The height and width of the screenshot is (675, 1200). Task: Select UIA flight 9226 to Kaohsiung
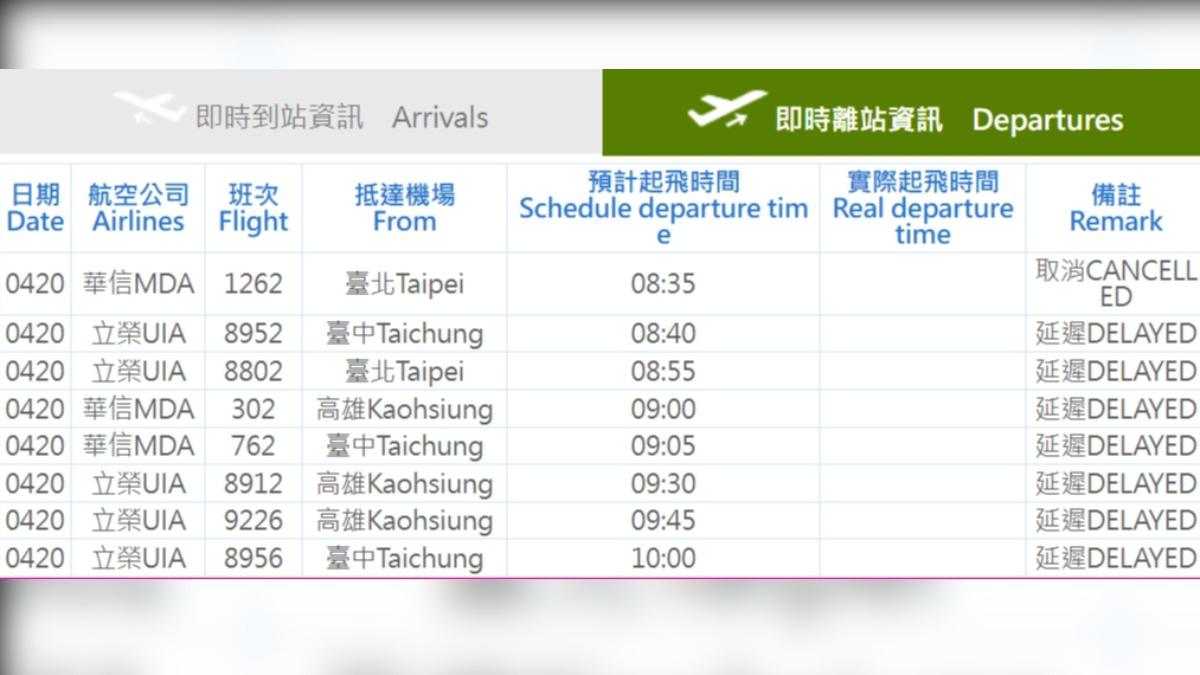click(253, 521)
